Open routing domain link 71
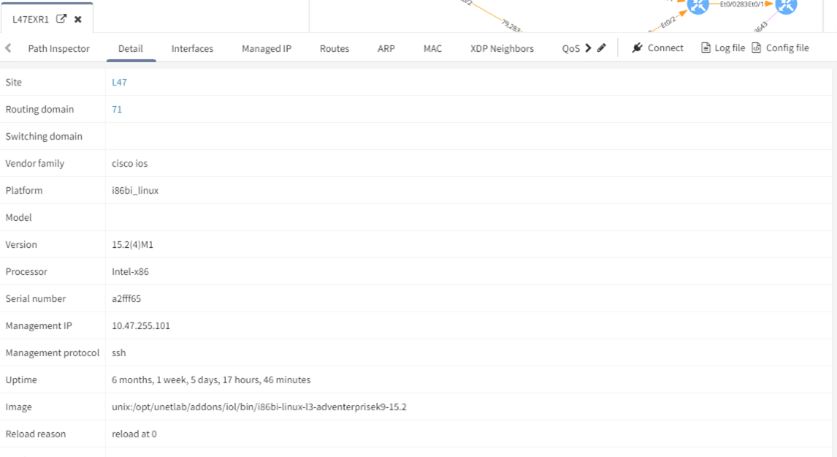The image size is (837, 457). pos(117,110)
